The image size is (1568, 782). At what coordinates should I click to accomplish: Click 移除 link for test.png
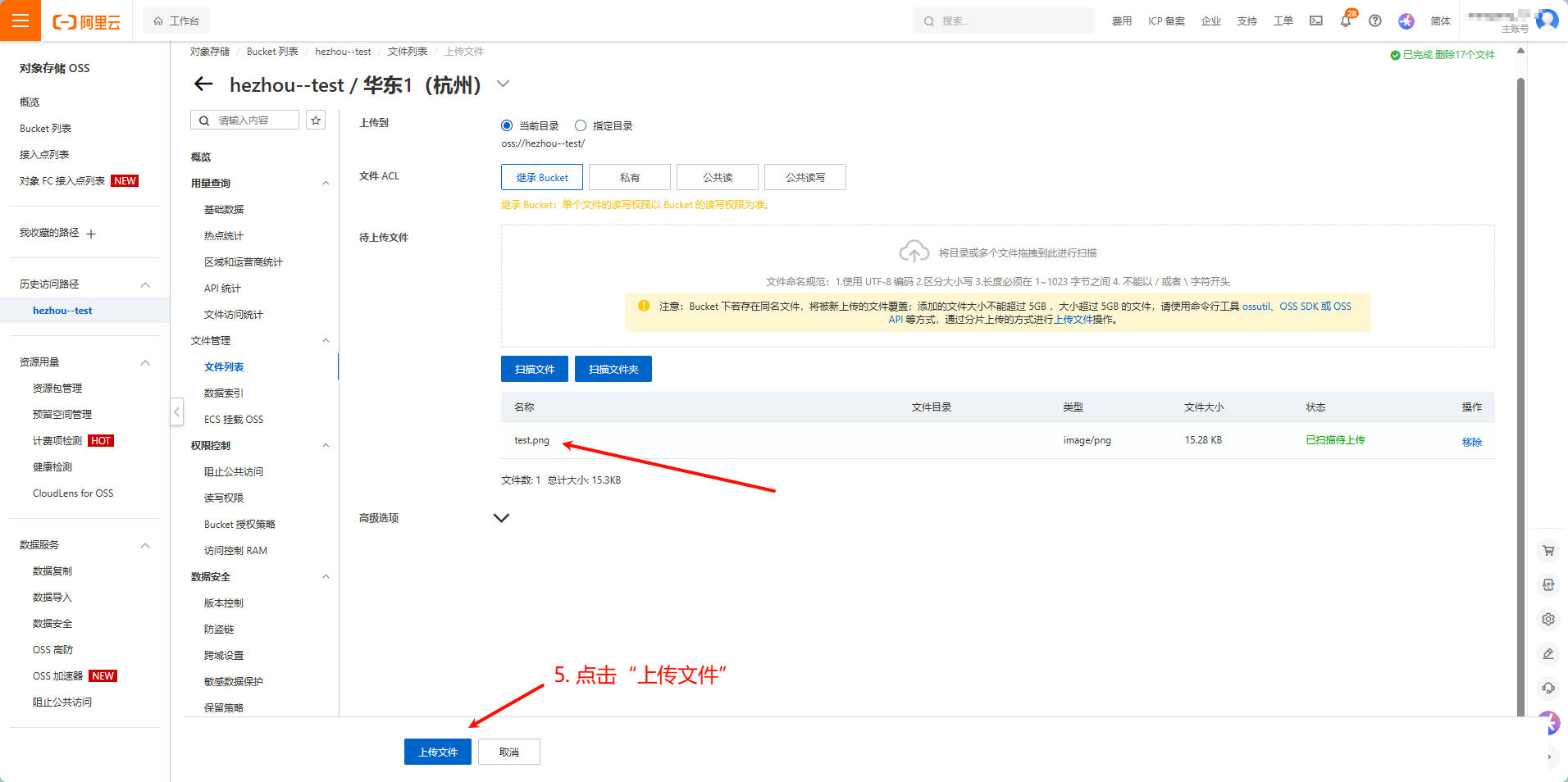click(x=1472, y=442)
